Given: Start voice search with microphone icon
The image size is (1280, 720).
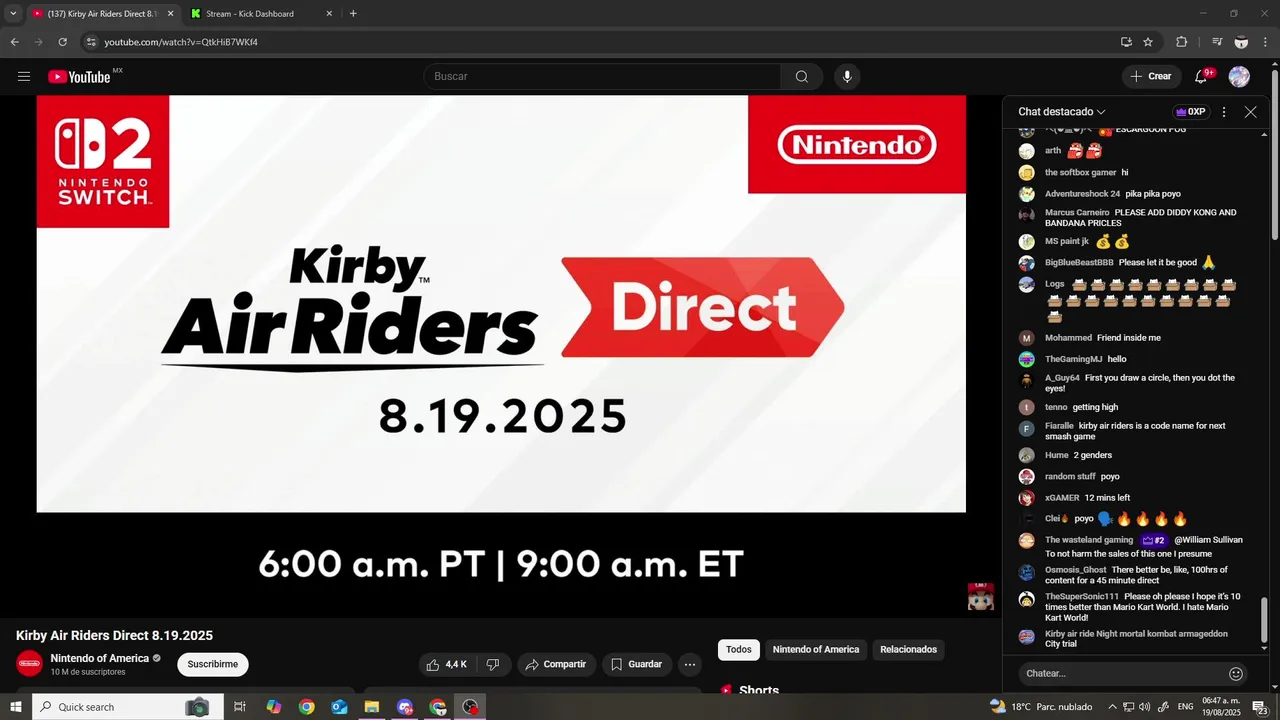Looking at the screenshot, I should point(847,76).
